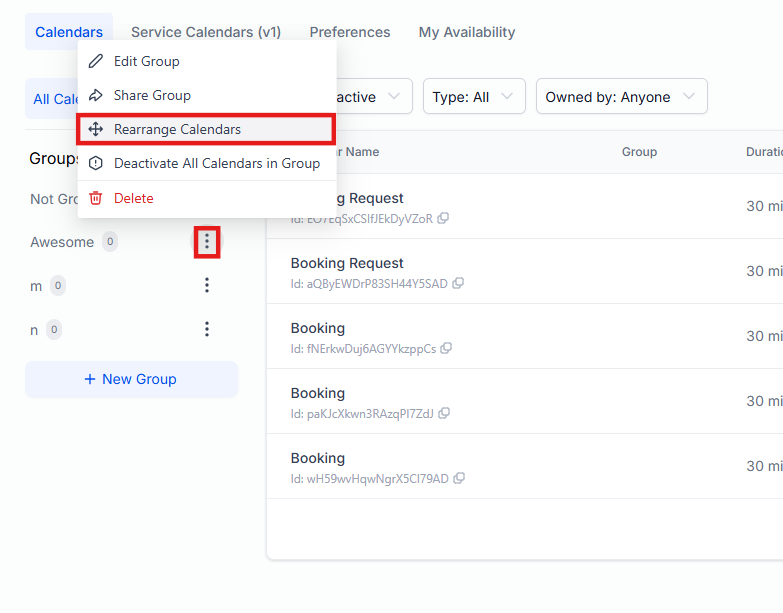This screenshot has width=783, height=613.
Task: Open the Owned by: Anyone dropdown
Action: 621,97
